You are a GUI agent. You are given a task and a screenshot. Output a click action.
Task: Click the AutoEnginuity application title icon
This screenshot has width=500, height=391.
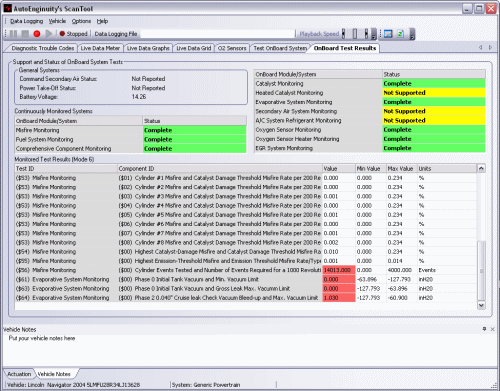point(8,8)
